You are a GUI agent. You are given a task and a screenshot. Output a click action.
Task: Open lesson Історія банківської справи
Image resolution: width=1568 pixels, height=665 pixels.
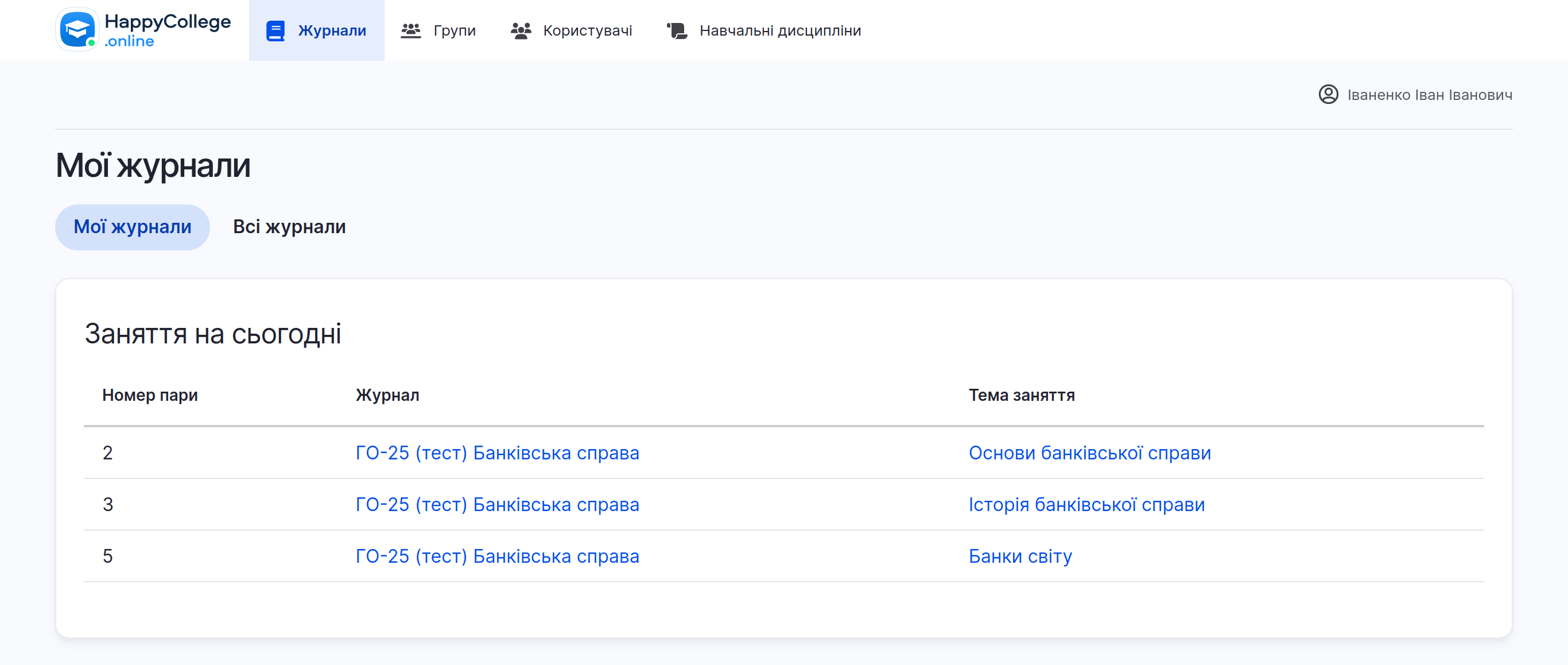tap(1086, 504)
